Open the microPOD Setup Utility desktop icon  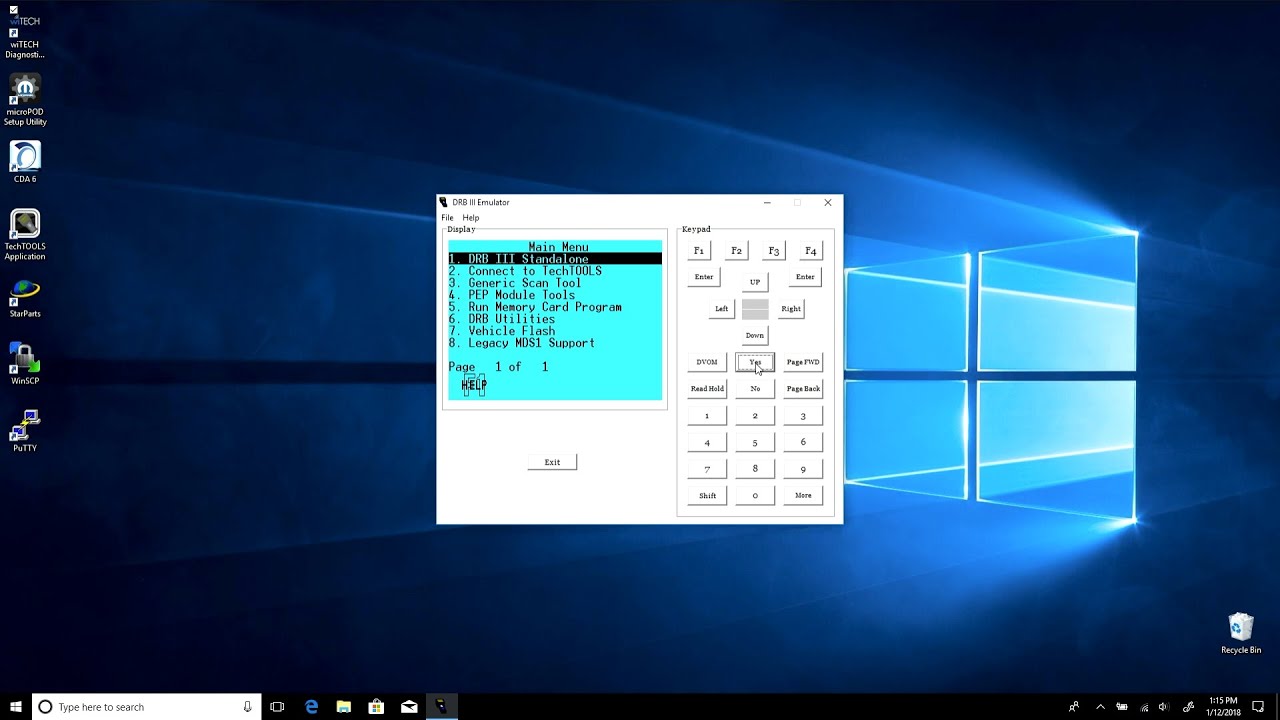click(x=25, y=100)
